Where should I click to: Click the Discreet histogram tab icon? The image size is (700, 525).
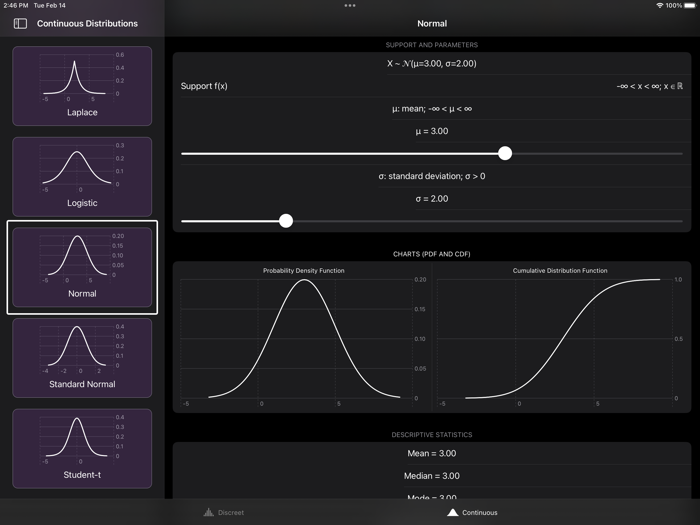coord(208,512)
